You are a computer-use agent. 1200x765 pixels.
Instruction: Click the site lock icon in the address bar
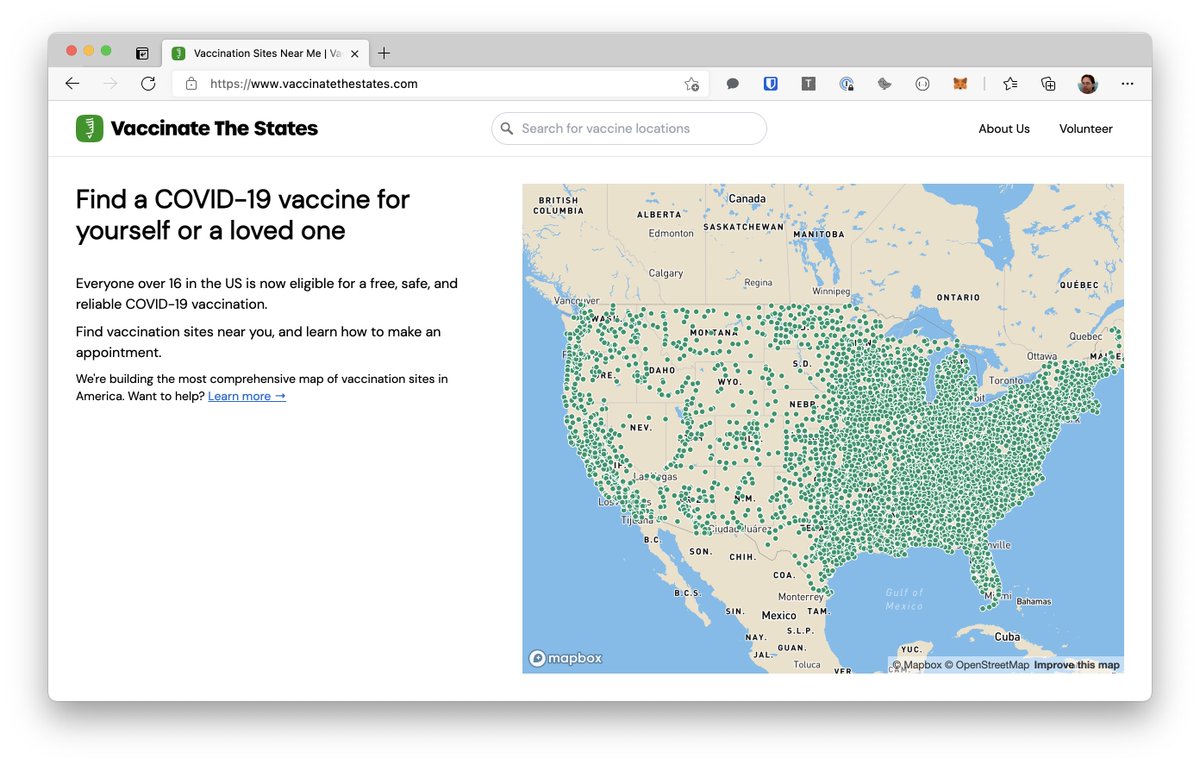pos(191,84)
